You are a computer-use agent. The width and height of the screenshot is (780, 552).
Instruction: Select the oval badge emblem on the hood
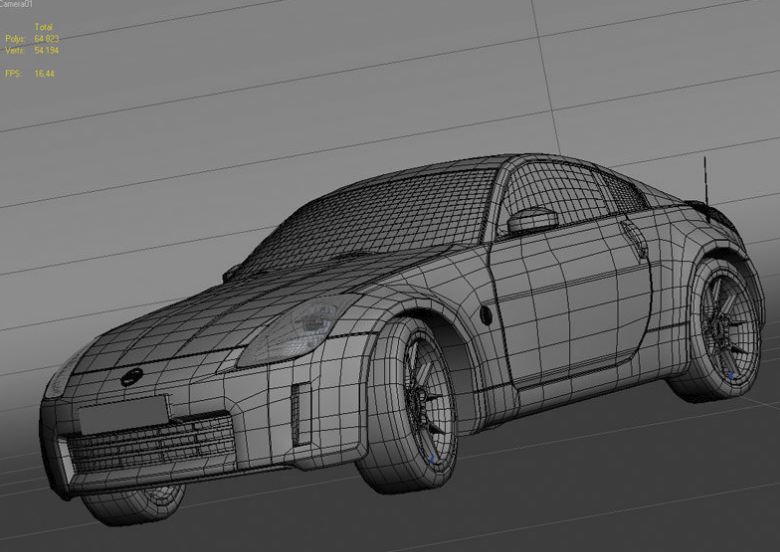[132, 377]
